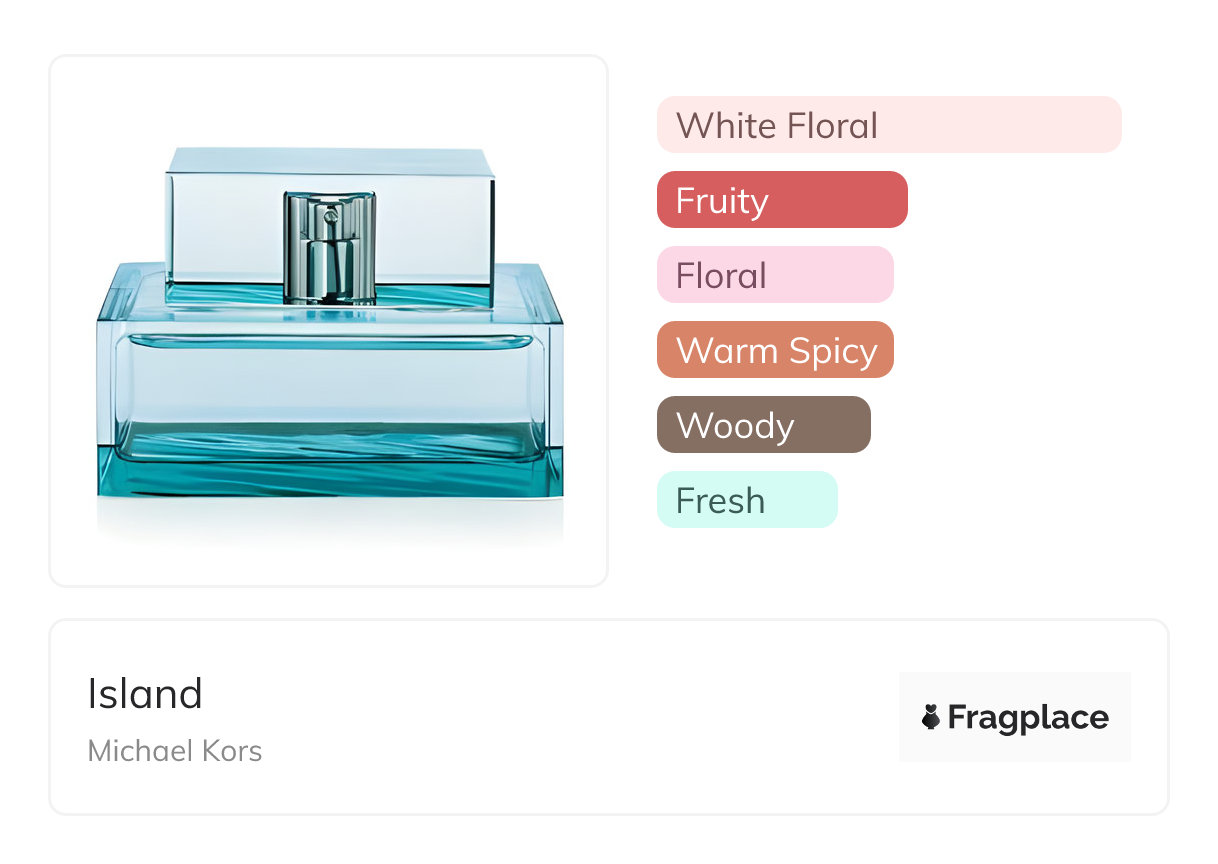Click the teal liquid base of bottle
This screenshot has width=1218, height=864.
329,470
